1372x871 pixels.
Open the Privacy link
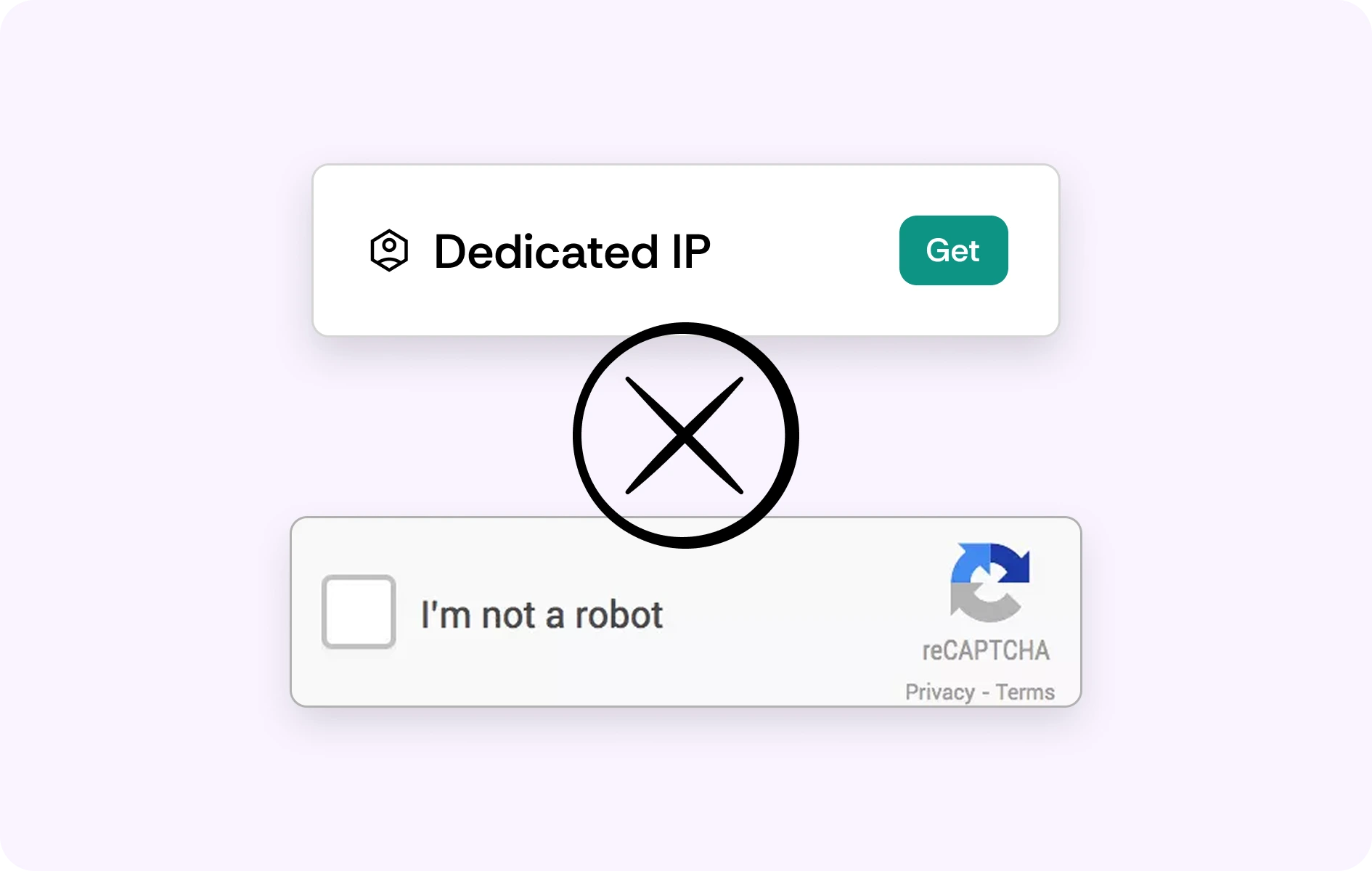pyautogui.click(x=939, y=692)
